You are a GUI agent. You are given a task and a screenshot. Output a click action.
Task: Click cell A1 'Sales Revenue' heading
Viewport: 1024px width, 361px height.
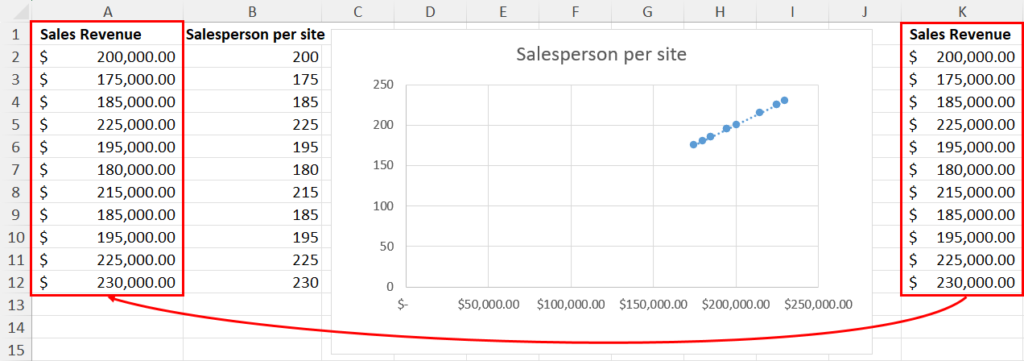click(x=107, y=35)
